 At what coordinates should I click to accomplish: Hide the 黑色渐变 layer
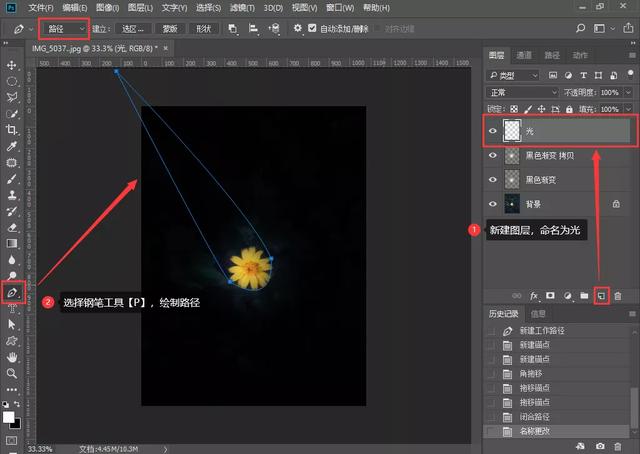coord(493,180)
